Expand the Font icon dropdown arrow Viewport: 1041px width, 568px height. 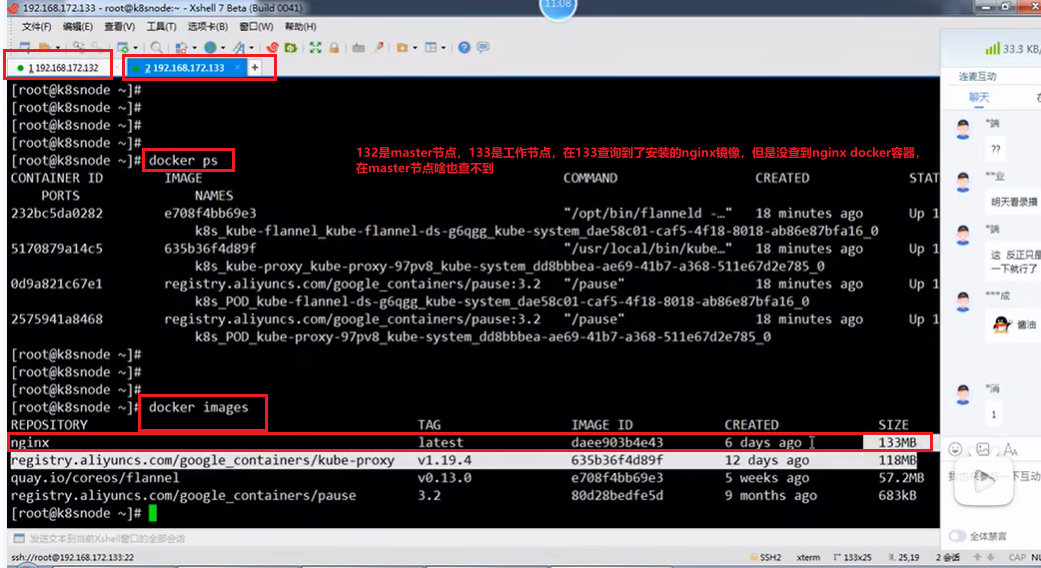(x=252, y=48)
